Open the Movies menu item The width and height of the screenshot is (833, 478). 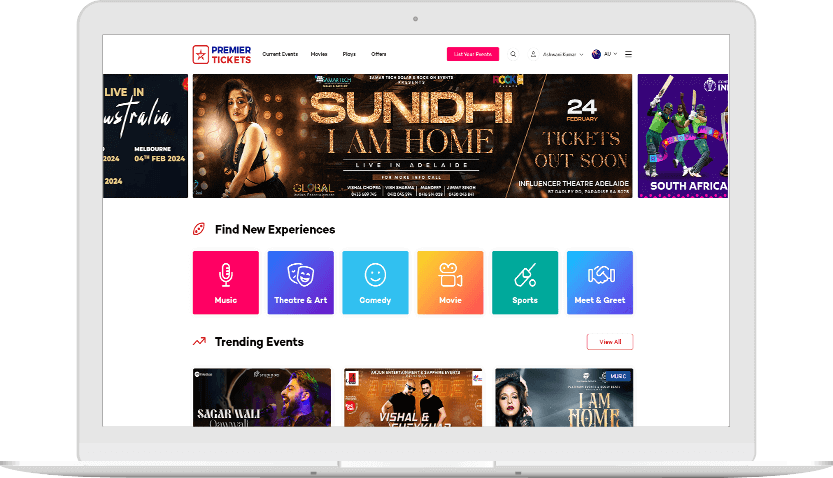coord(319,54)
